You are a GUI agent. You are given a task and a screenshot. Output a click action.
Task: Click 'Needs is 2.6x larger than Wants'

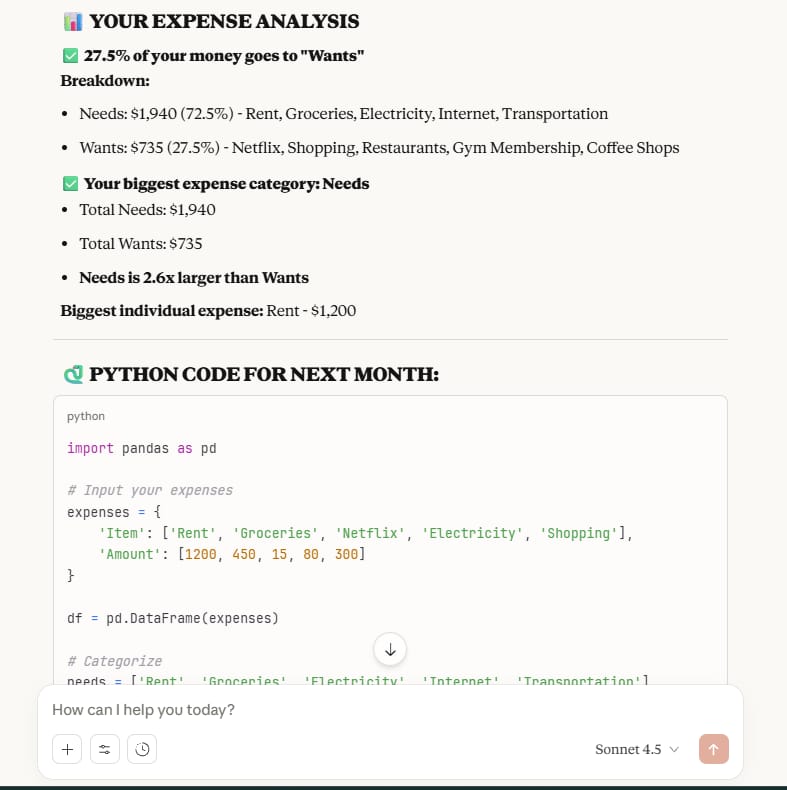(194, 278)
